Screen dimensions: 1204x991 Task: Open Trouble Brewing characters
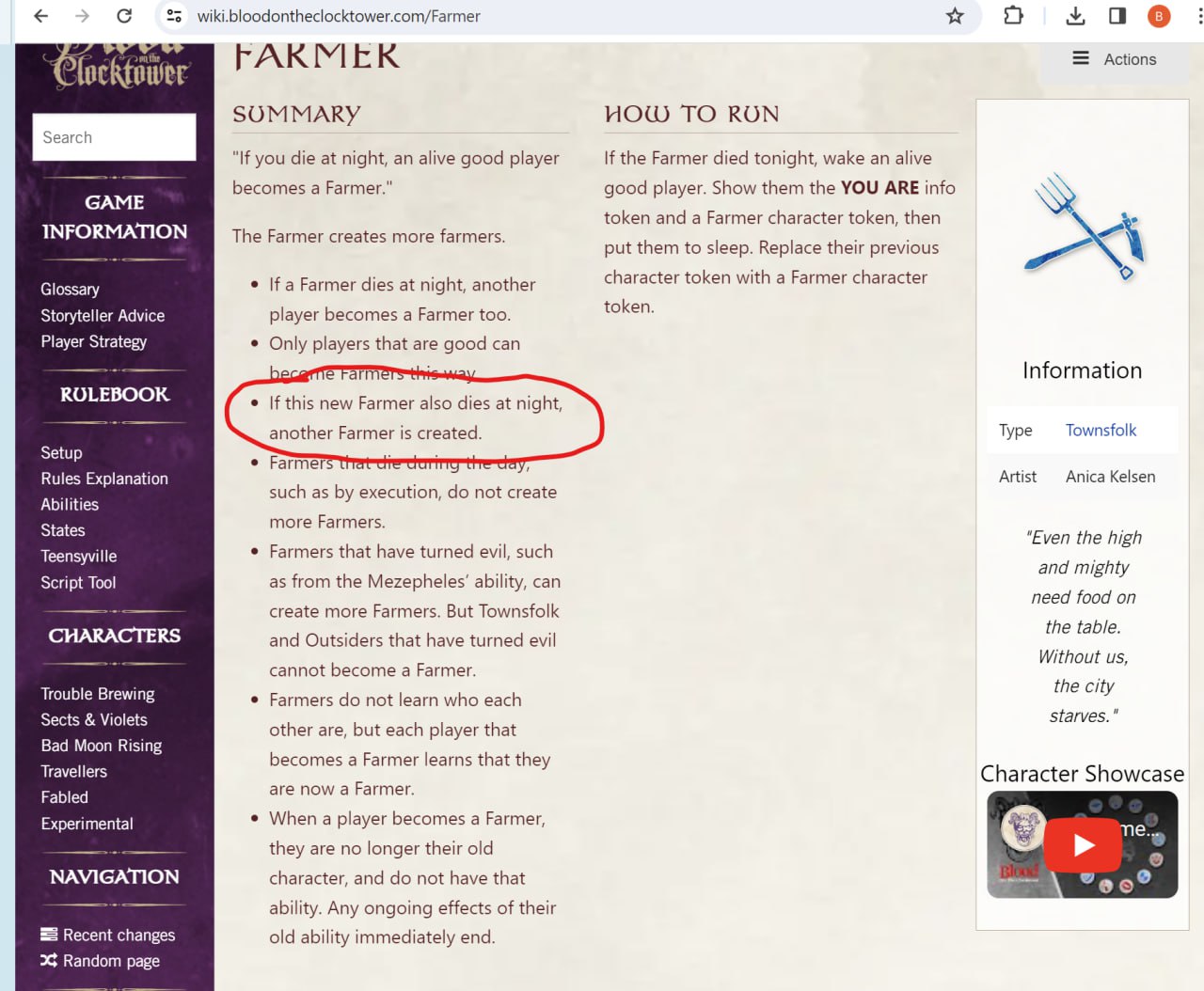[98, 694]
